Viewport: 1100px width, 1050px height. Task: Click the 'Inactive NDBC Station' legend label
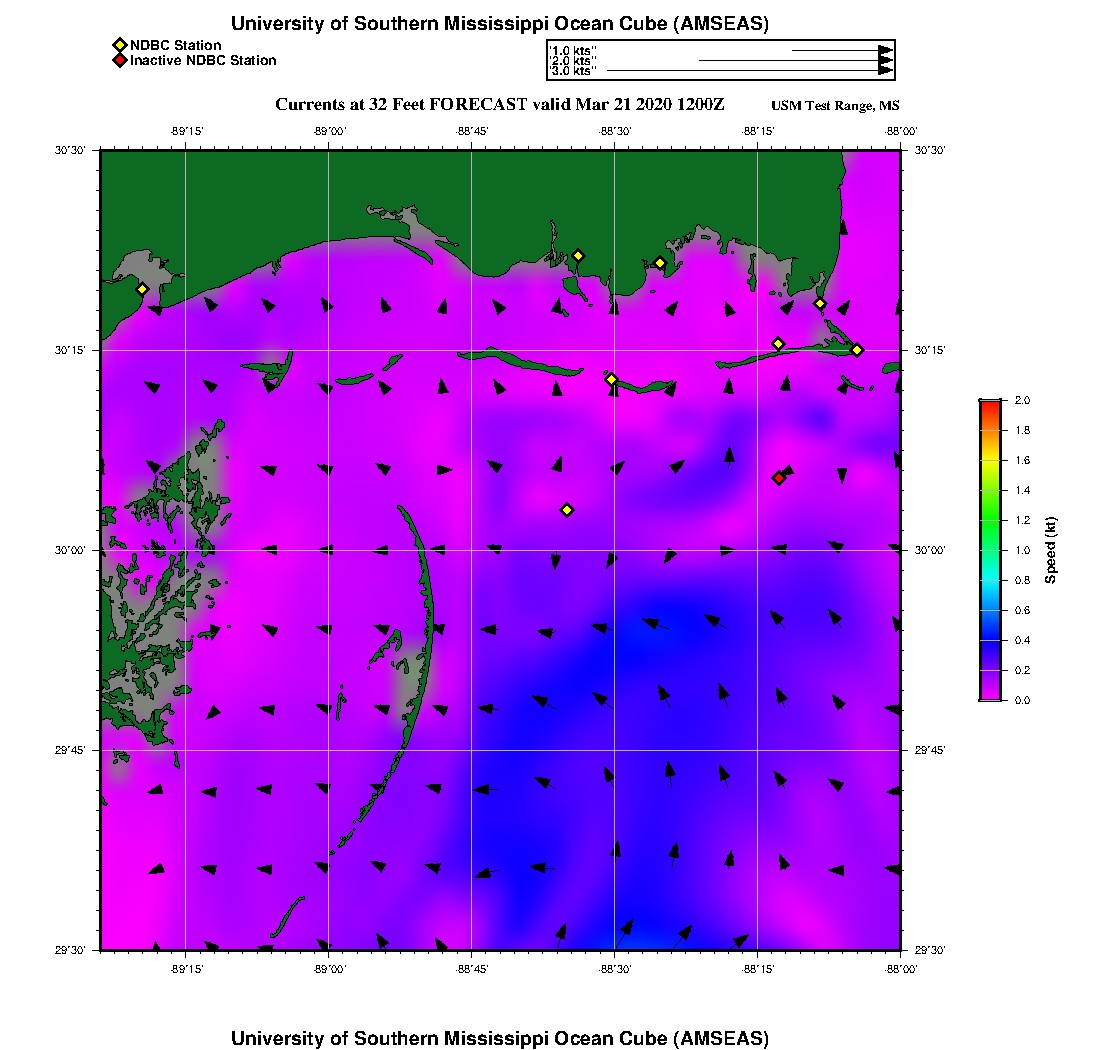203,60
